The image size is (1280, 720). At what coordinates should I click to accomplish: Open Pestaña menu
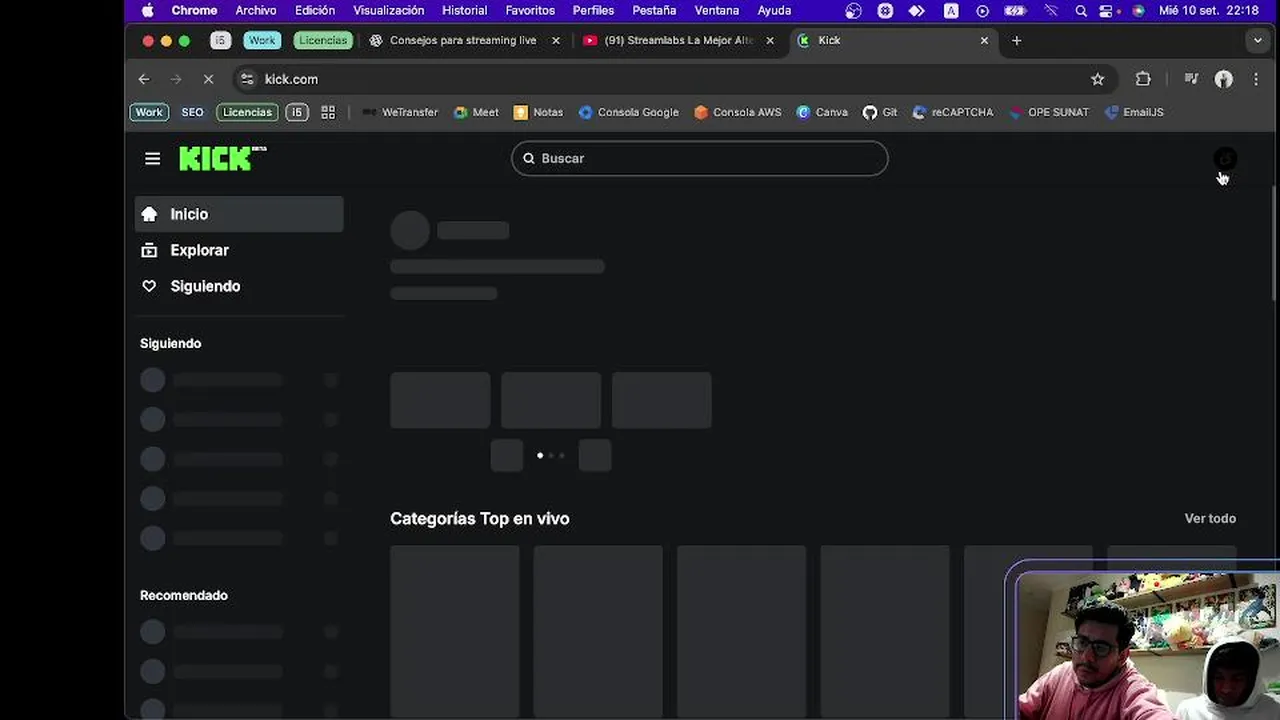[654, 10]
